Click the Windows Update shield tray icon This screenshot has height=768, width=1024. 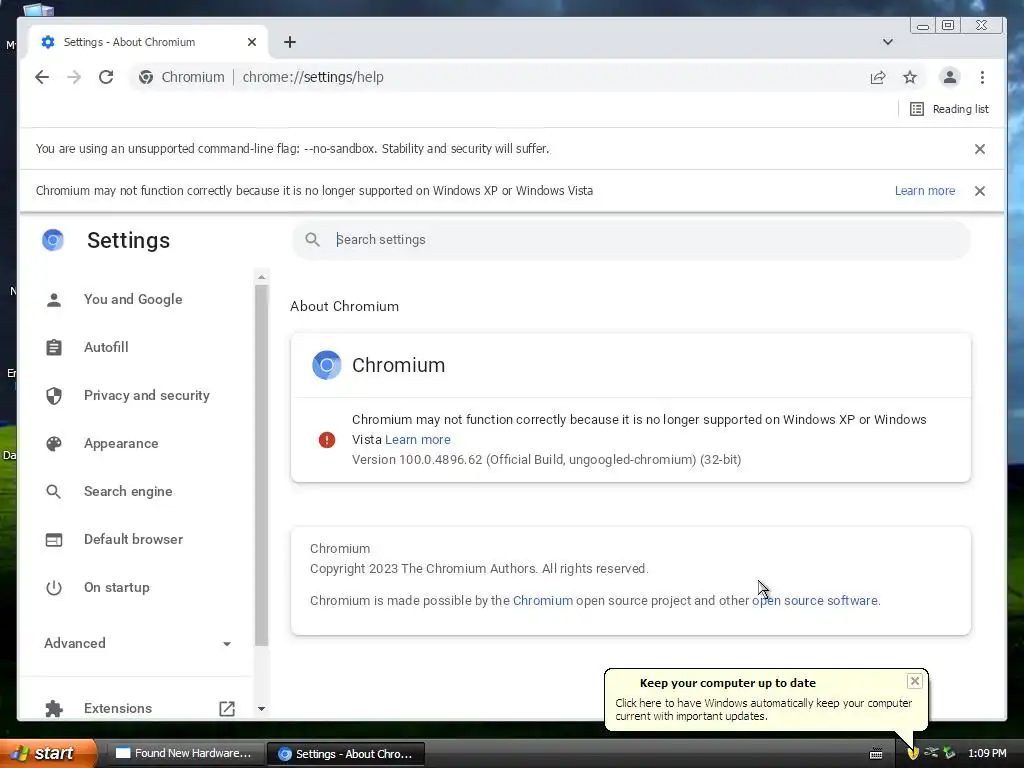[913, 753]
